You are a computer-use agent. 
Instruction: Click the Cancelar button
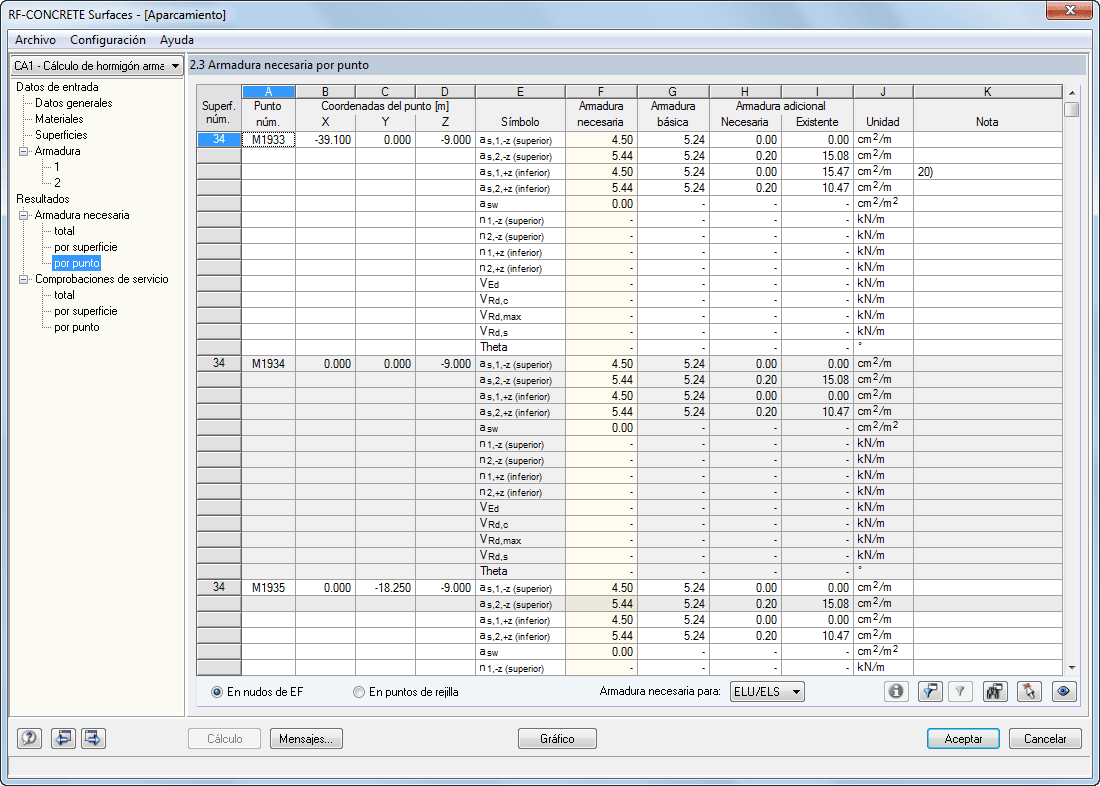tap(1045, 738)
